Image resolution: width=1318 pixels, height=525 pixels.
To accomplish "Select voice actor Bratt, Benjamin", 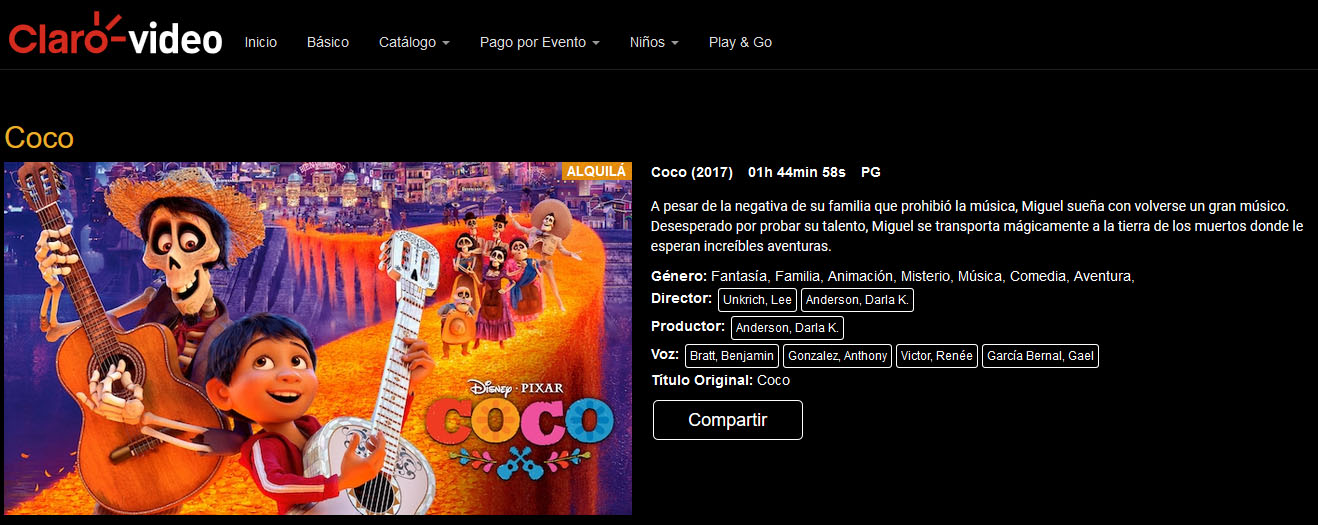I will tap(732, 356).
